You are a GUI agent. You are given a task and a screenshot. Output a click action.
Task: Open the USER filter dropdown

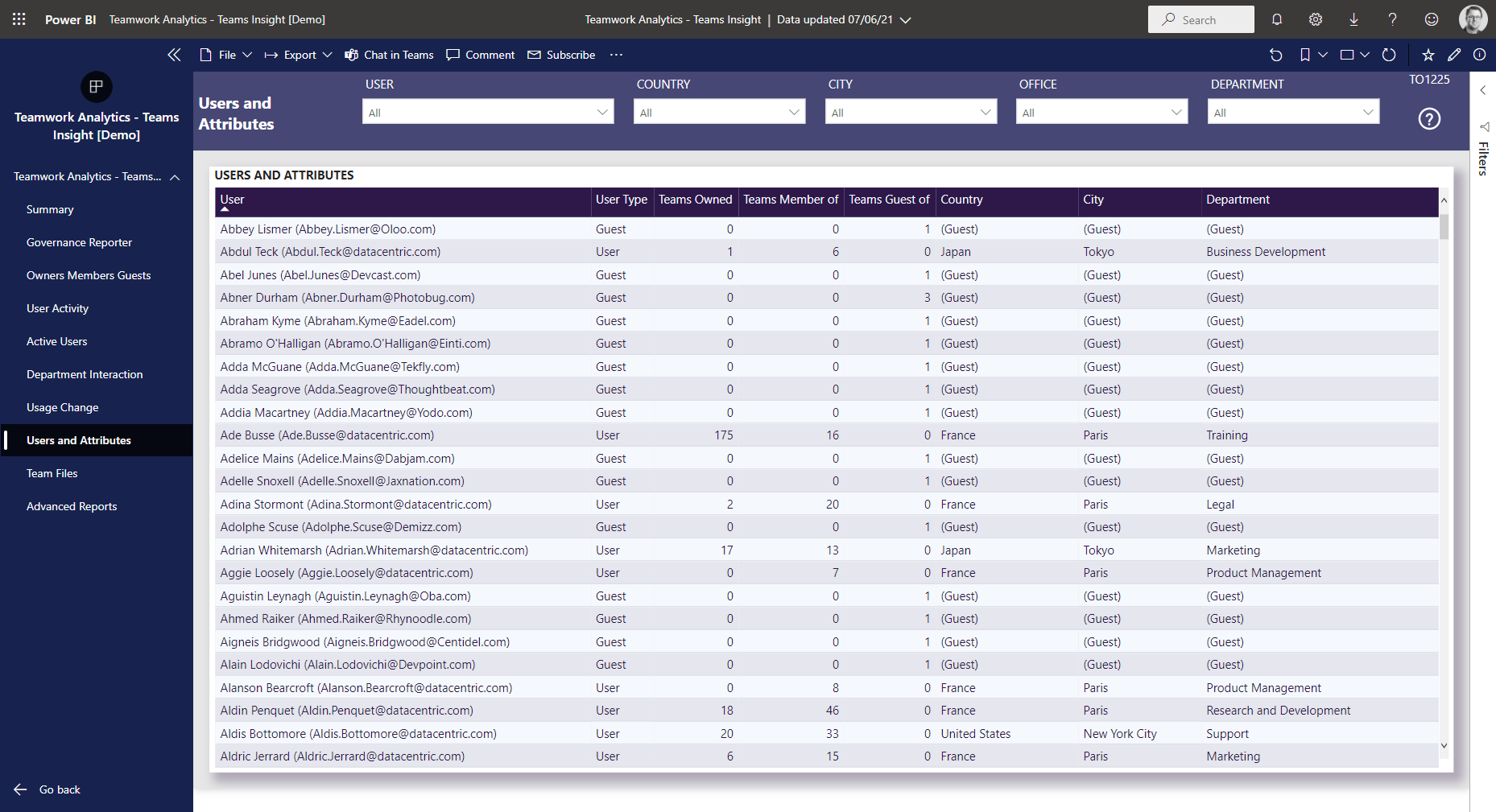click(x=488, y=112)
